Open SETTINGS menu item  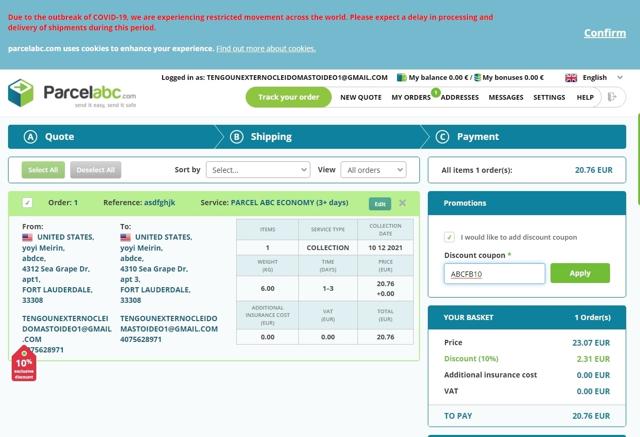coord(549,98)
